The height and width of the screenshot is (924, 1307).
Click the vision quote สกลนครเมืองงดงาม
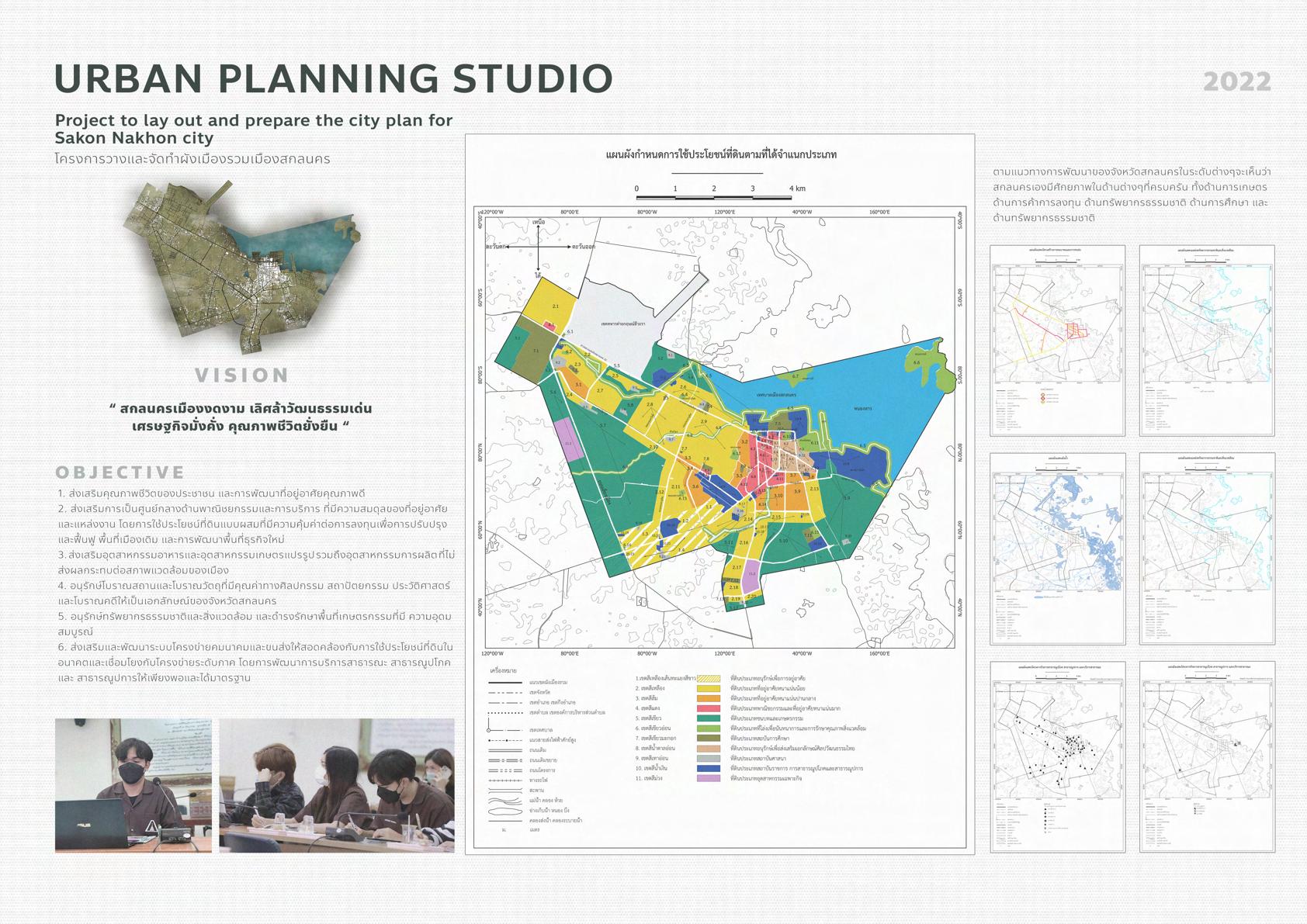pyautogui.click(x=241, y=417)
